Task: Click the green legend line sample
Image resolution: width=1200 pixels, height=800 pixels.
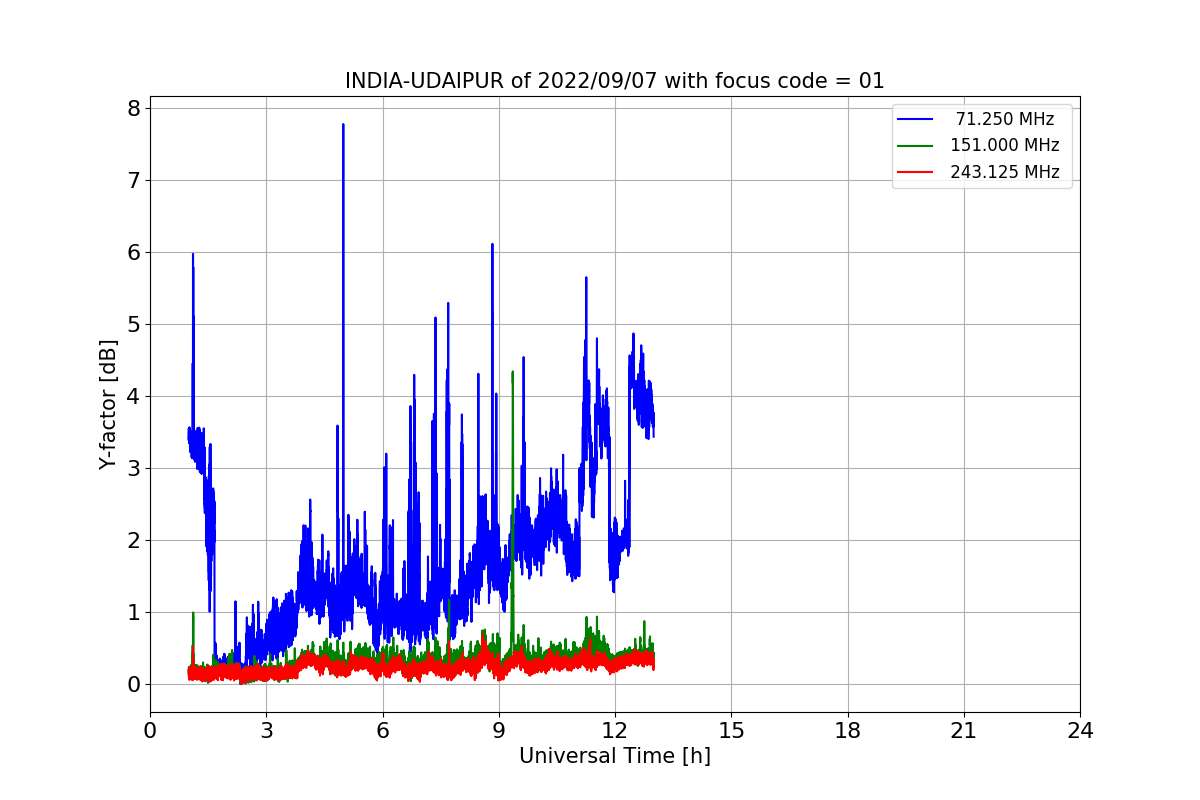Action: pyautogui.click(x=916, y=146)
